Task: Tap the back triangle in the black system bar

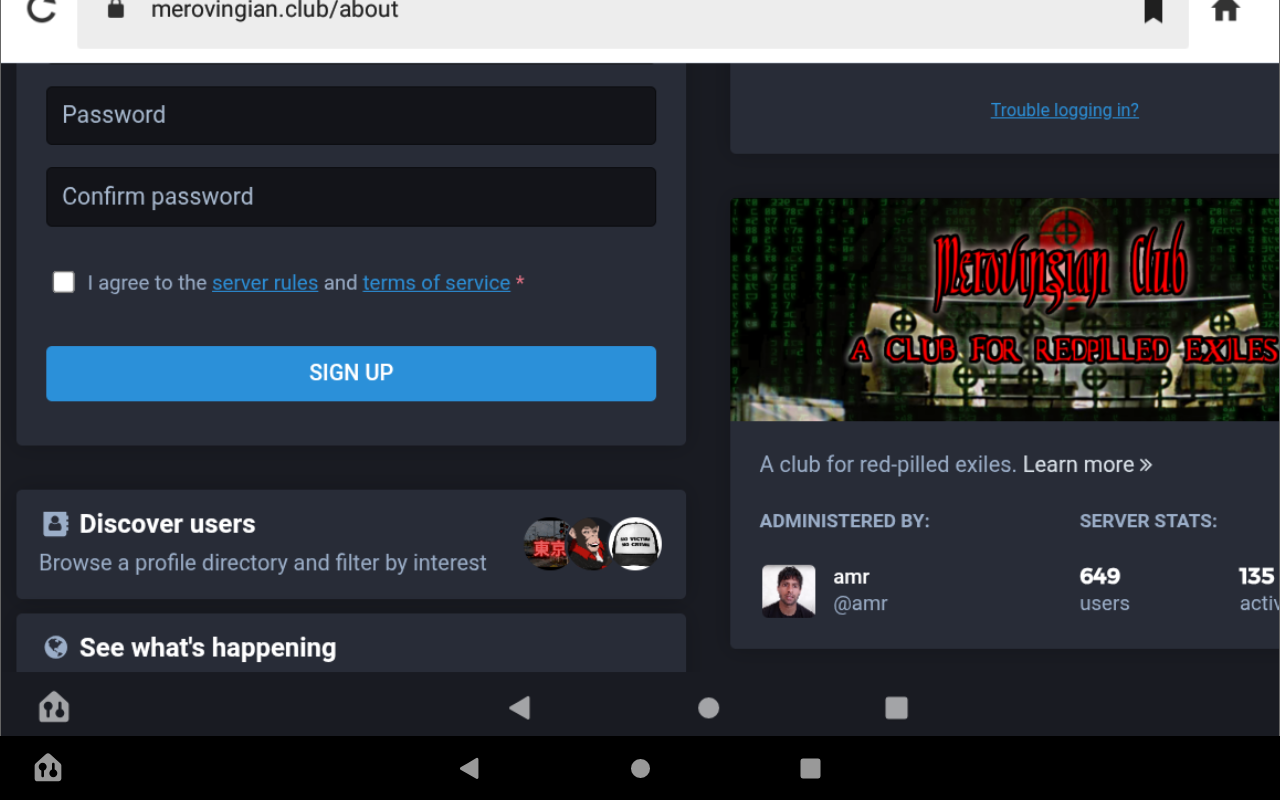Action: [469, 768]
